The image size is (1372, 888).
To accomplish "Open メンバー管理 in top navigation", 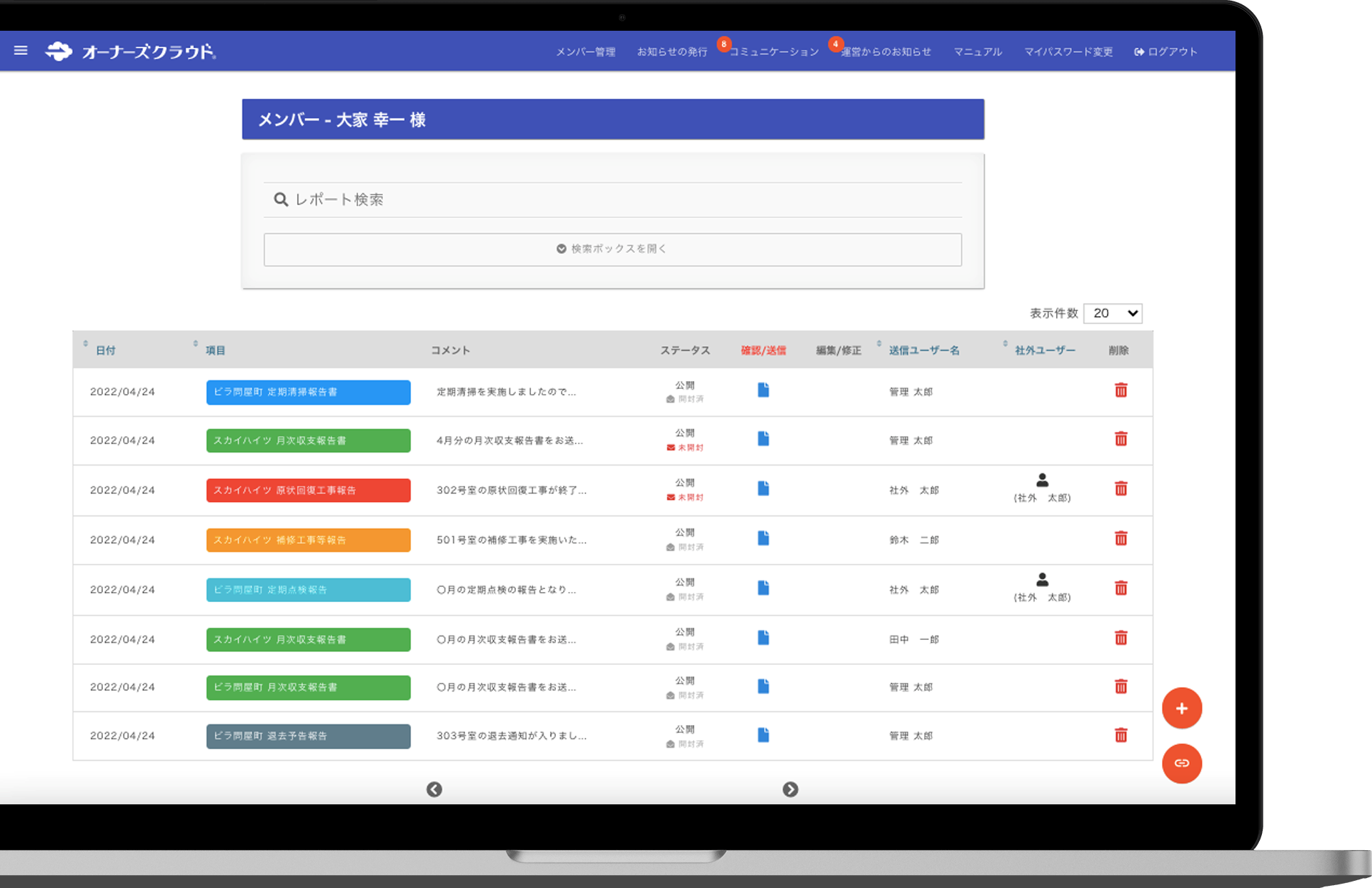I will (x=585, y=51).
